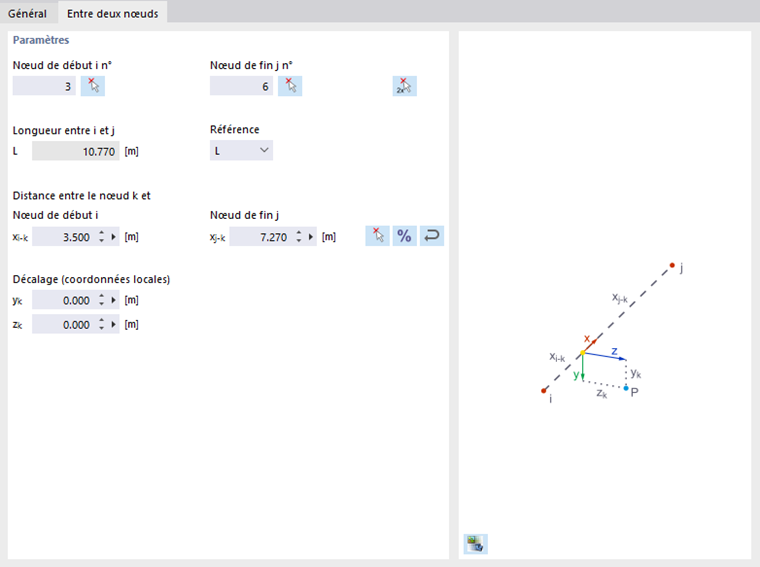Click 'Distance entre le nœud k et' label
The image size is (760, 567).
tap(81, 196)
